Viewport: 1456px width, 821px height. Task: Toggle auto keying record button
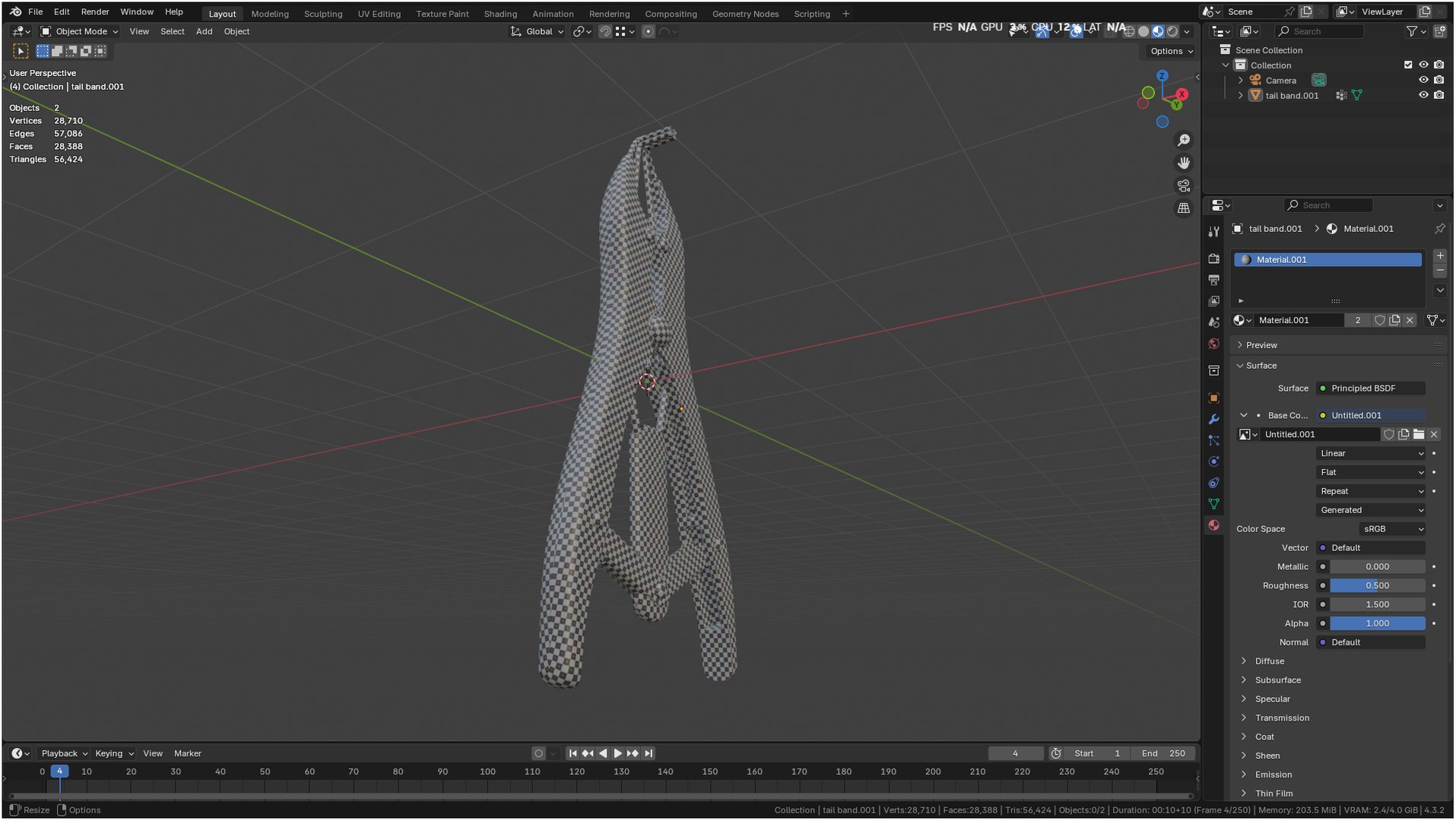(538, 754)
